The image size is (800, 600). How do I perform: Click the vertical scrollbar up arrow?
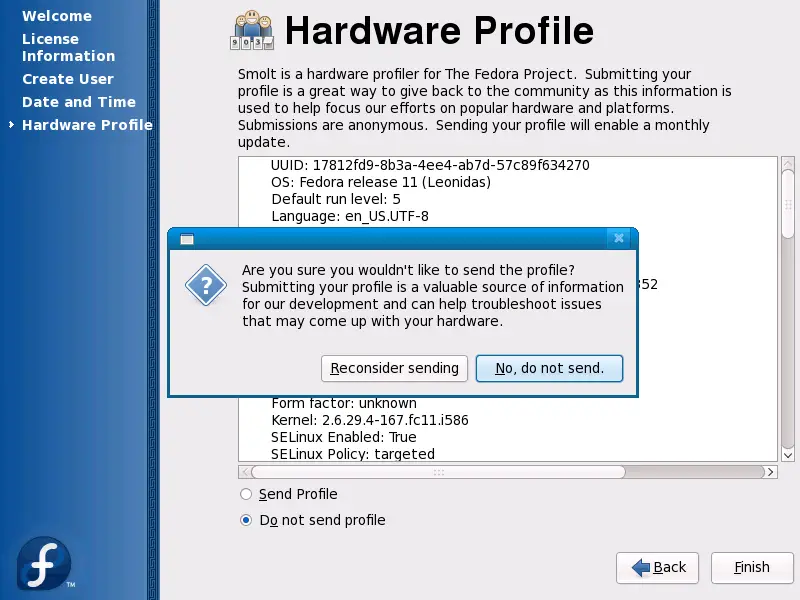pyautogui.click(x=788, y=163)
